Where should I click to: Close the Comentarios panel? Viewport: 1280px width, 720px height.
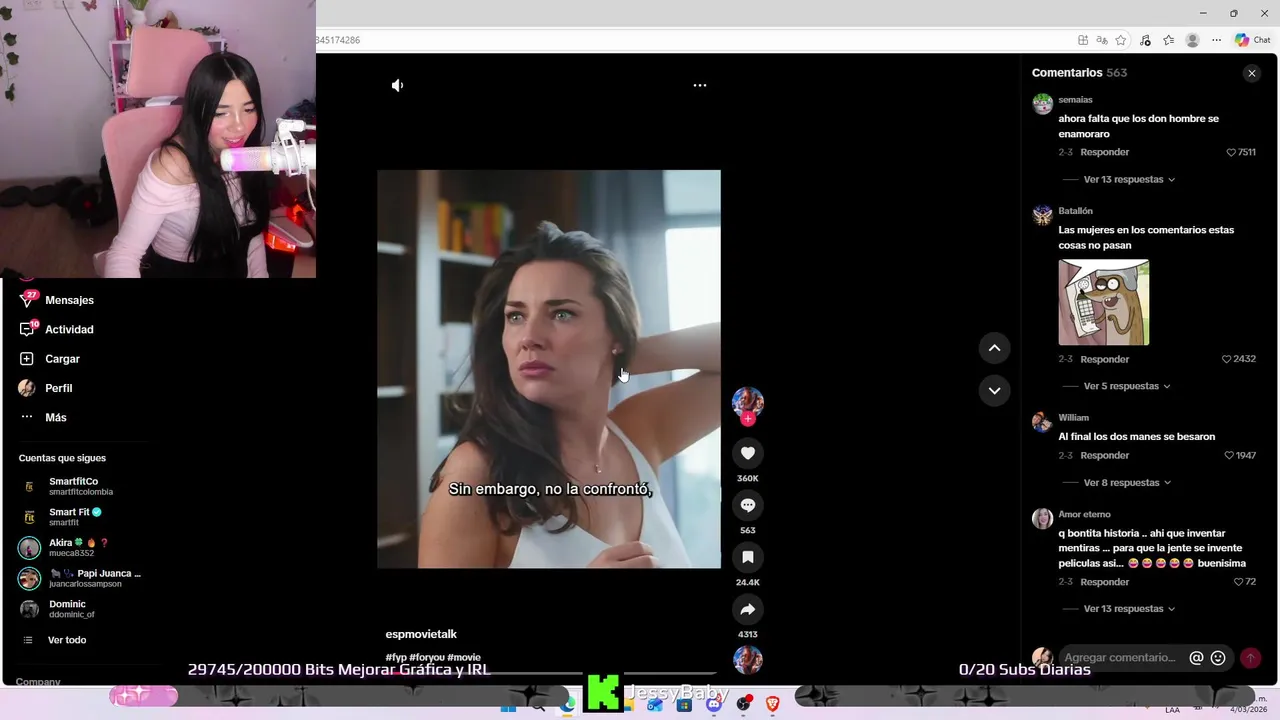(x=1251, y=73)
